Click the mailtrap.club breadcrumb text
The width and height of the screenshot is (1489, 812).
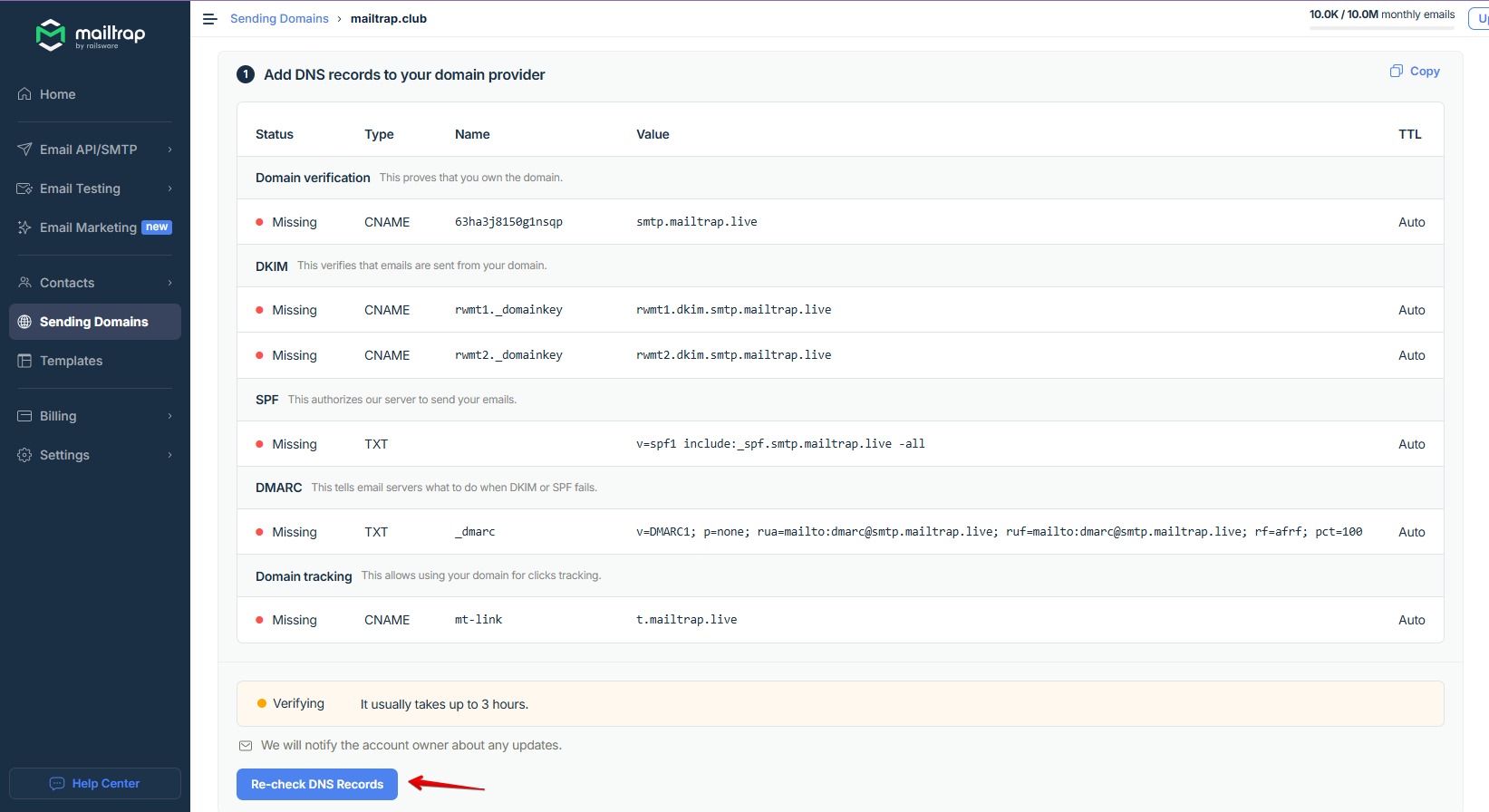(x=389, y=19)
